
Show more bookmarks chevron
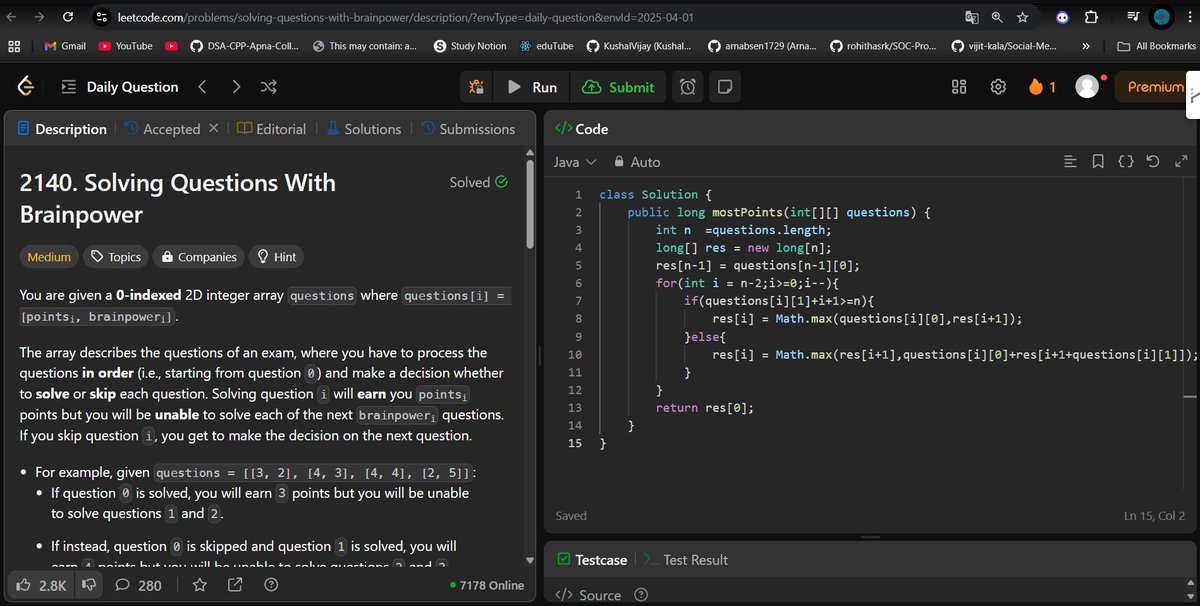pyautogui.click(x=1086, y=46)
